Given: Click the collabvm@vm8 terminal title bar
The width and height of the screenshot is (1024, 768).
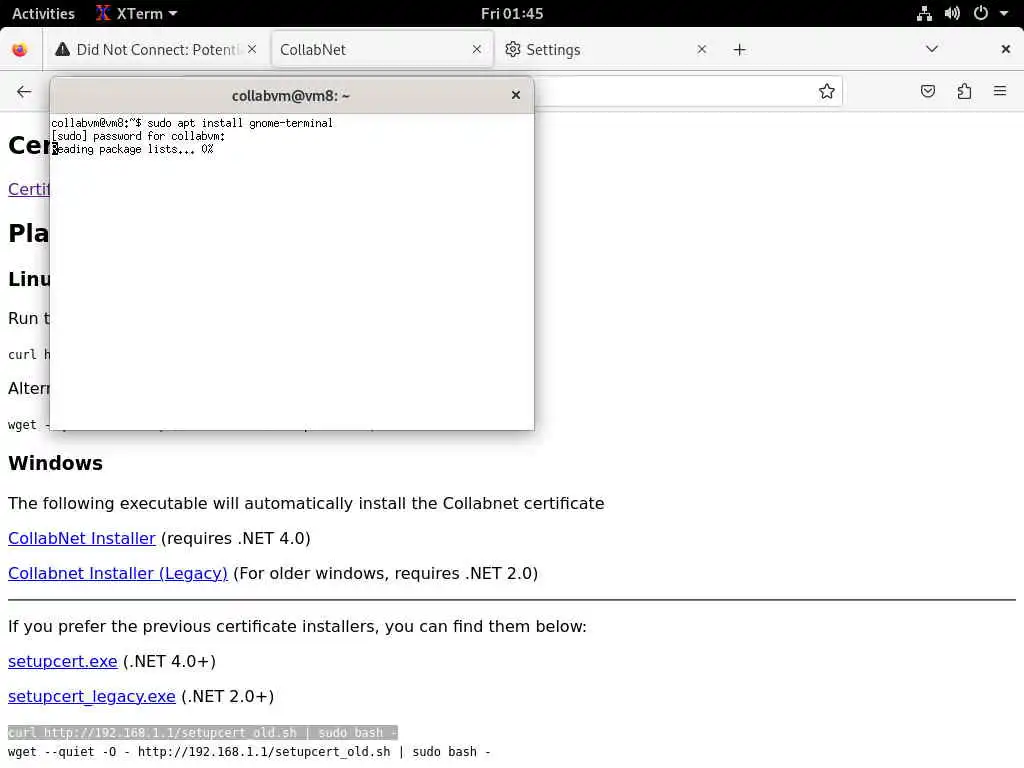Looking at the screenshot, I should [x=291, y=95].
